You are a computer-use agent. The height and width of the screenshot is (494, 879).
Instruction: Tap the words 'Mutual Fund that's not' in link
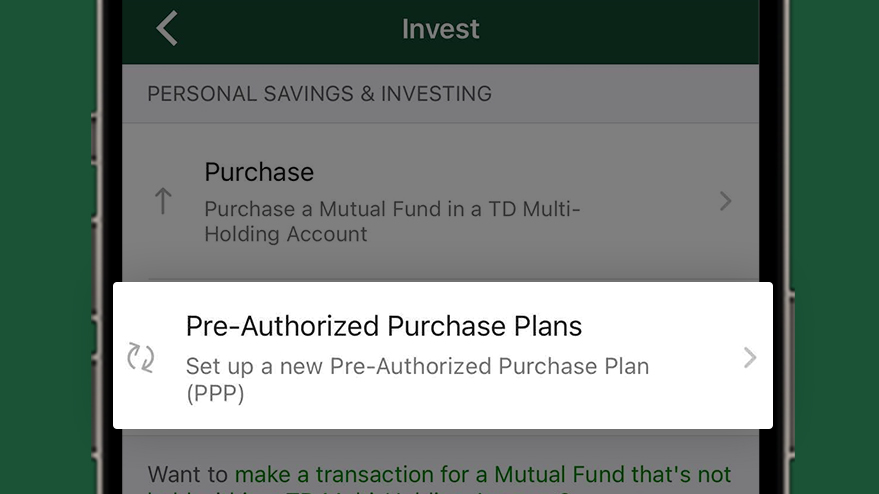coord(612,474)
